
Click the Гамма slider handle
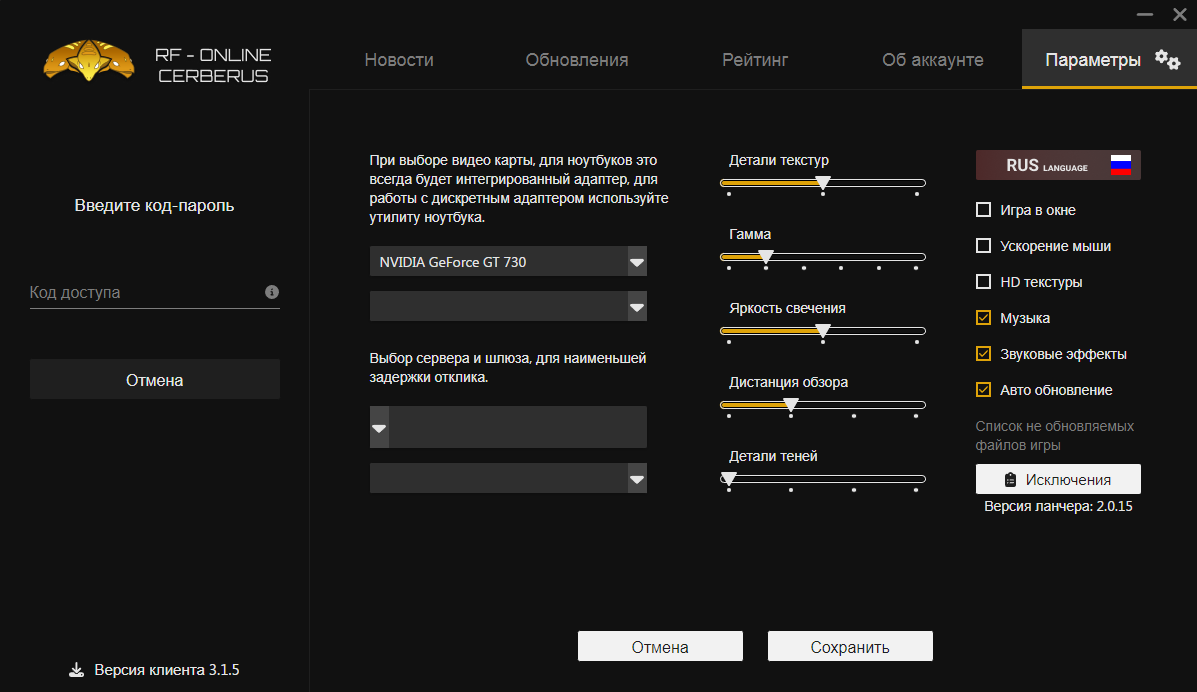click(766, 257)
